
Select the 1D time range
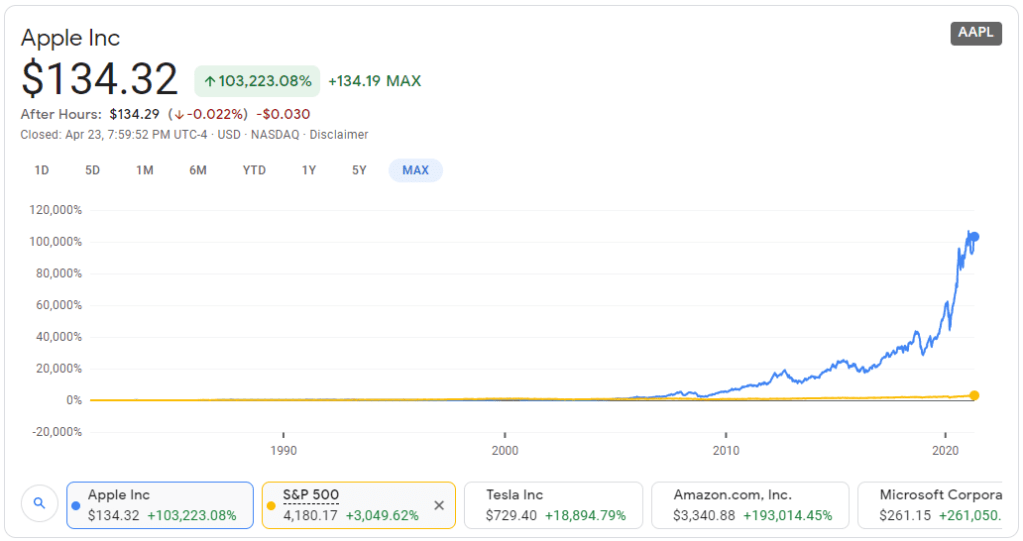click(42, 170)
